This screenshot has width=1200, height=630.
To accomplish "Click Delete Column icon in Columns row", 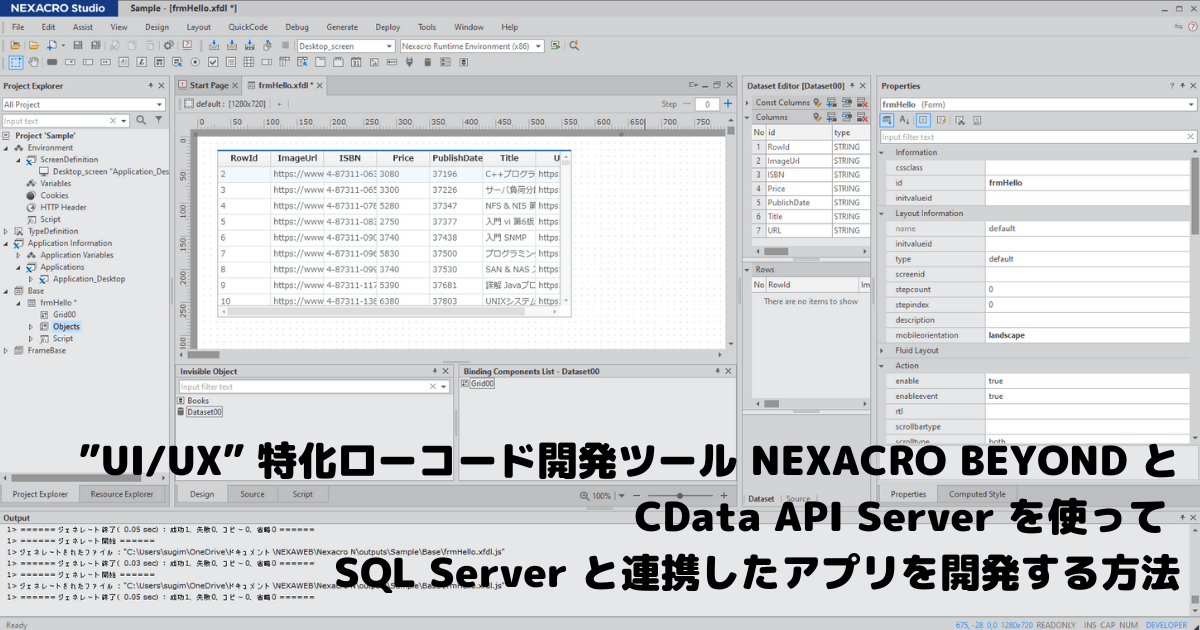I will 862,117.
